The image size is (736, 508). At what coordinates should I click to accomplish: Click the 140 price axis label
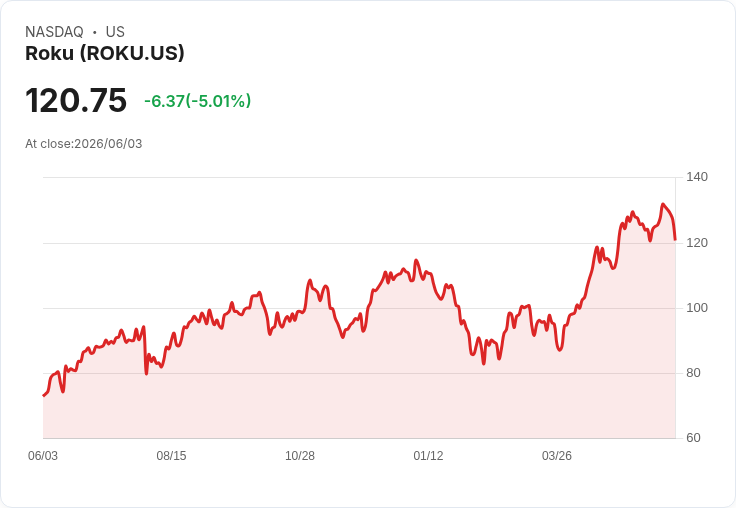pyautogui.click(x=697, y=177)
